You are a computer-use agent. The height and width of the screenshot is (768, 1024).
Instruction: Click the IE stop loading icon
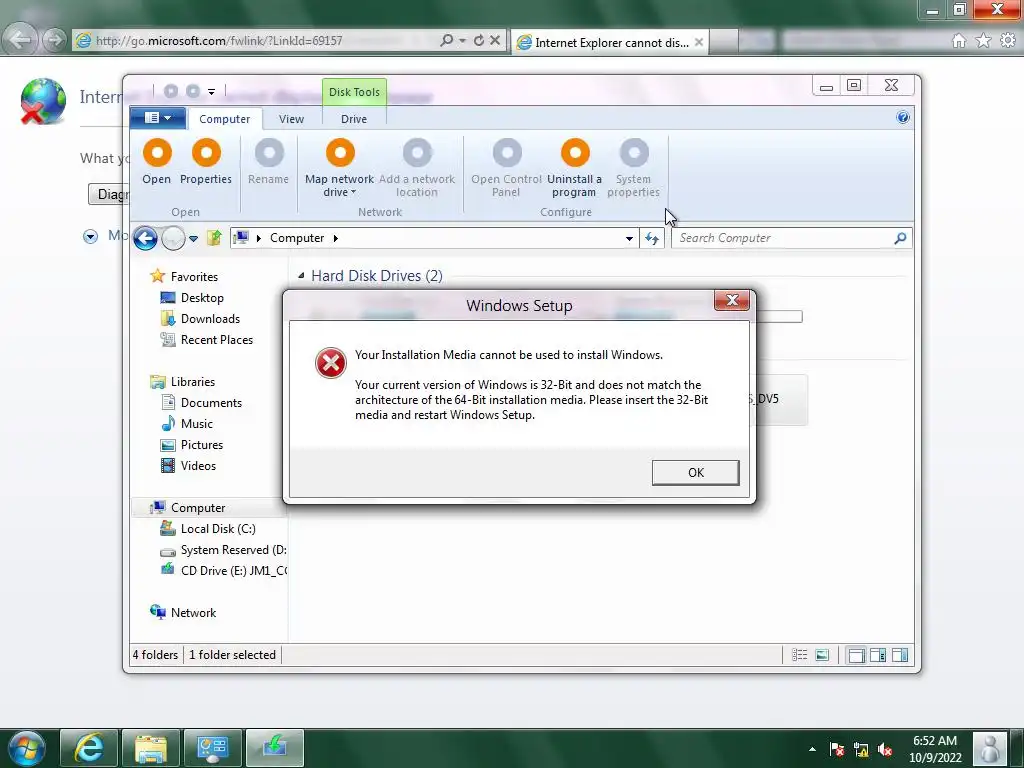click(495, 40)
